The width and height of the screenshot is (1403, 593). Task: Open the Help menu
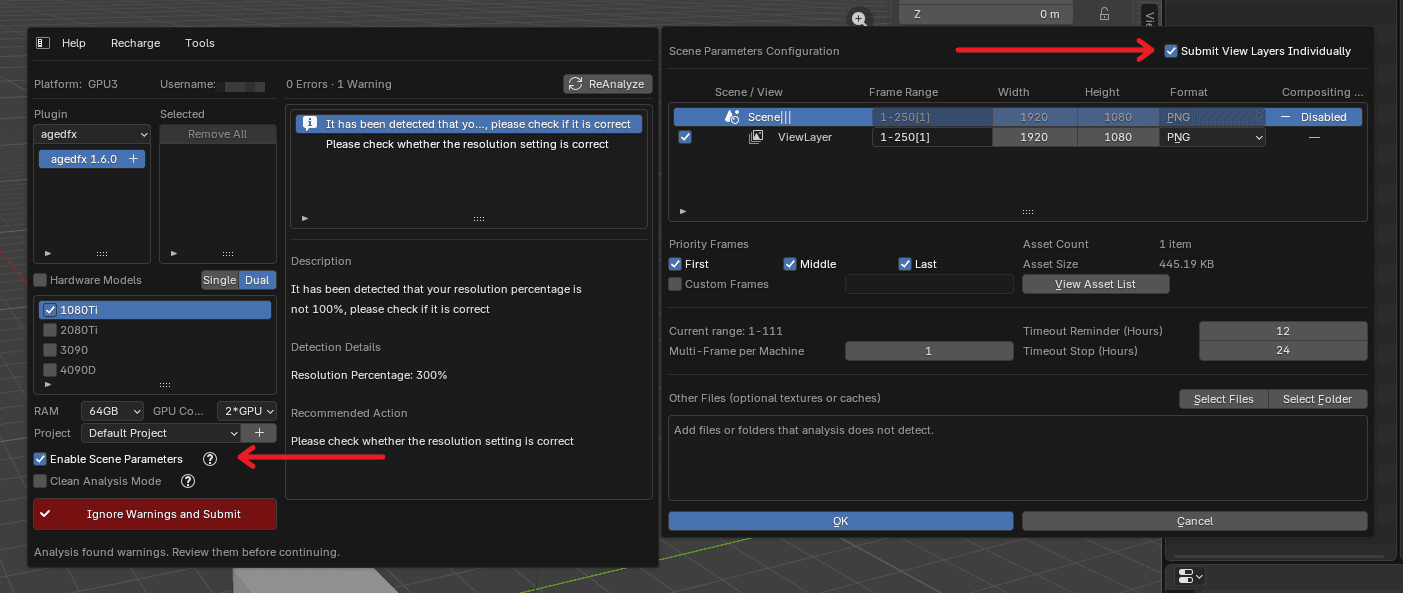(x=74, y=43)
